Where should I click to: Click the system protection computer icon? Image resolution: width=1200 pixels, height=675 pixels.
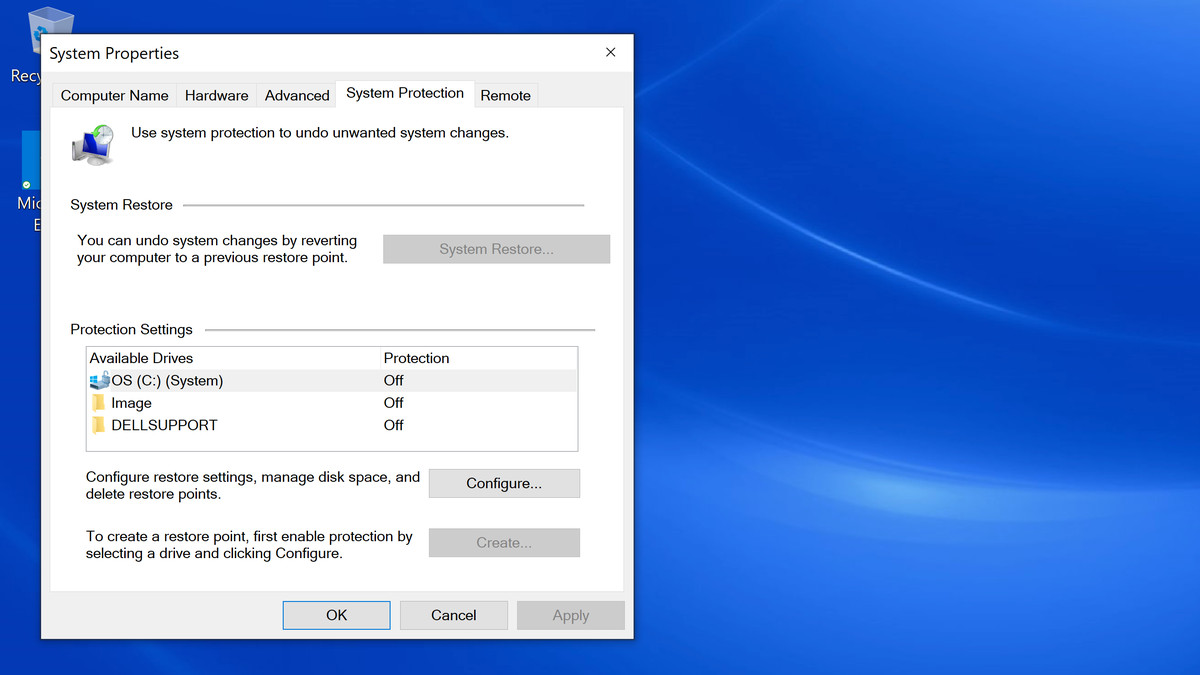[x=93, y=144]
